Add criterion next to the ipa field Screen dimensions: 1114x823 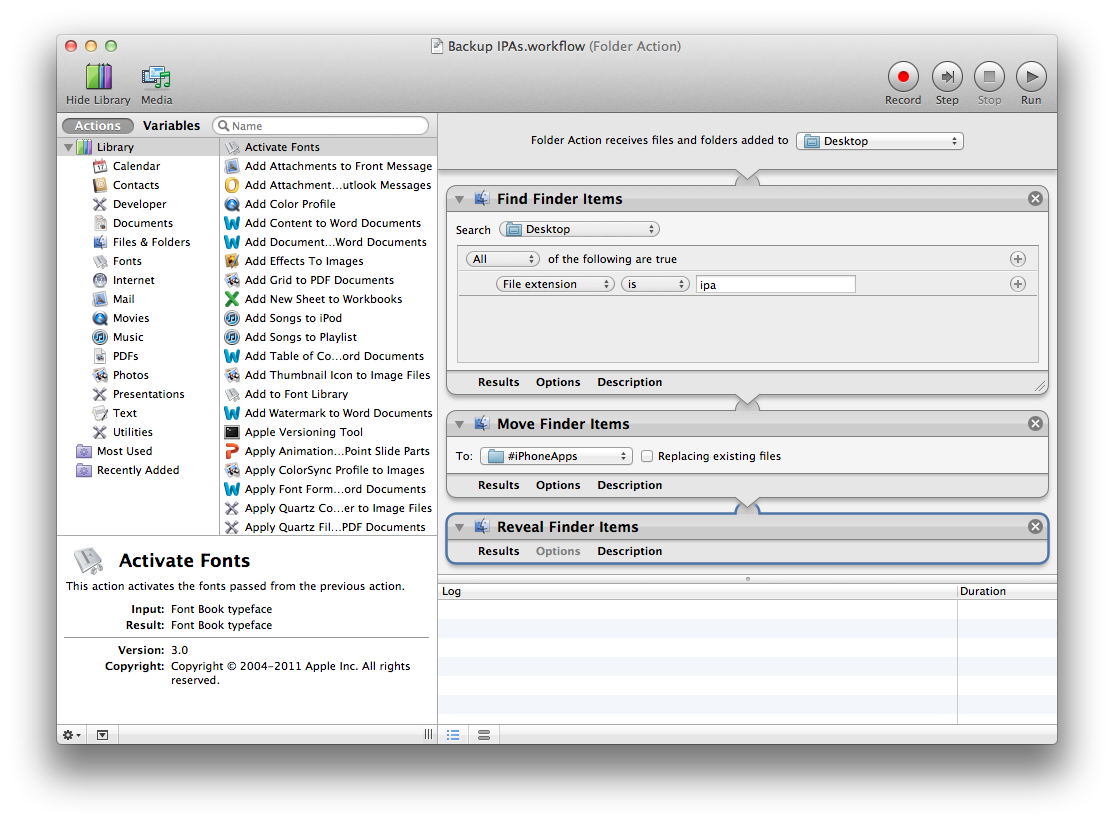1017,284
